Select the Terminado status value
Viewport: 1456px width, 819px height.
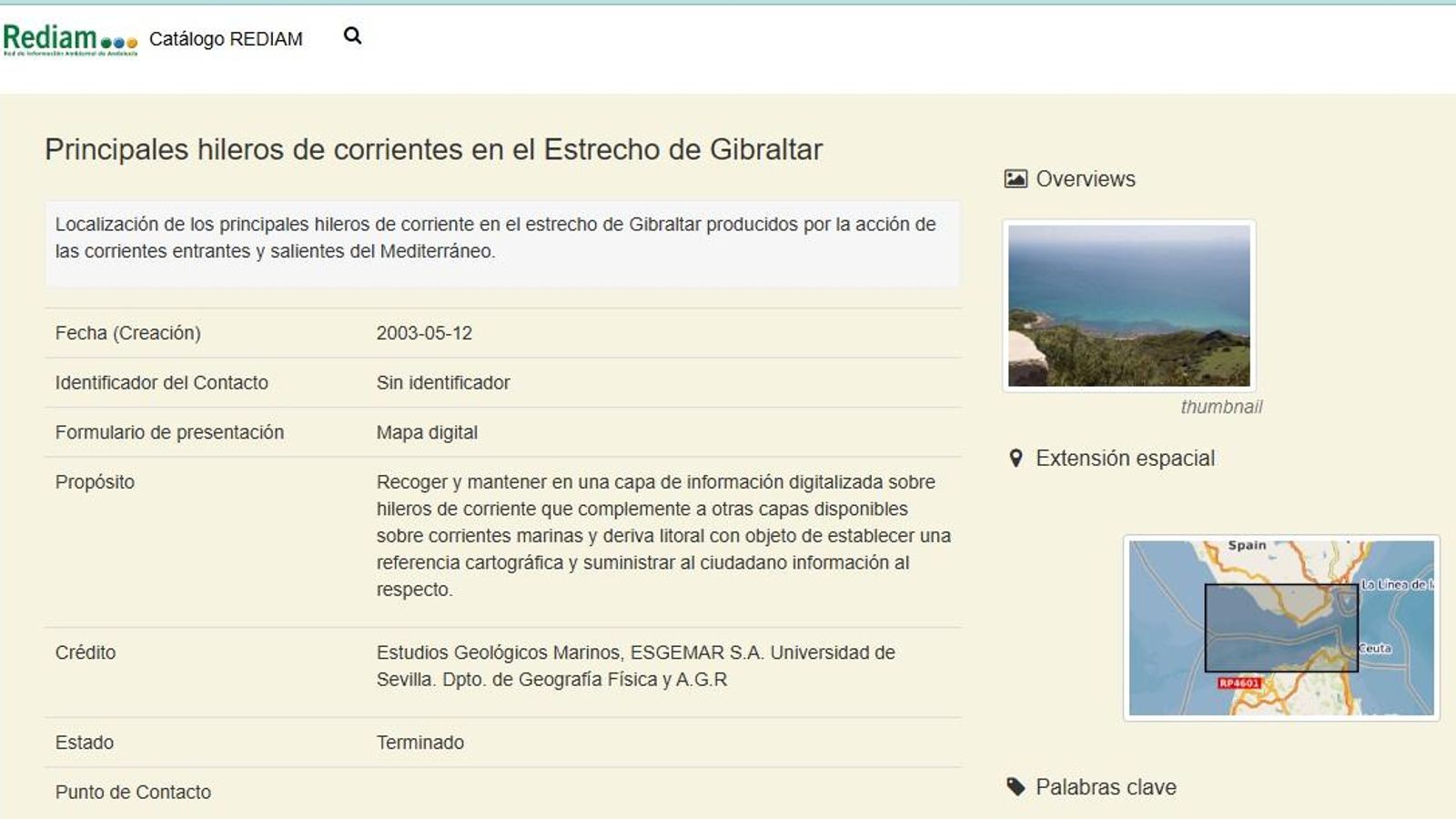coord(420,742)
